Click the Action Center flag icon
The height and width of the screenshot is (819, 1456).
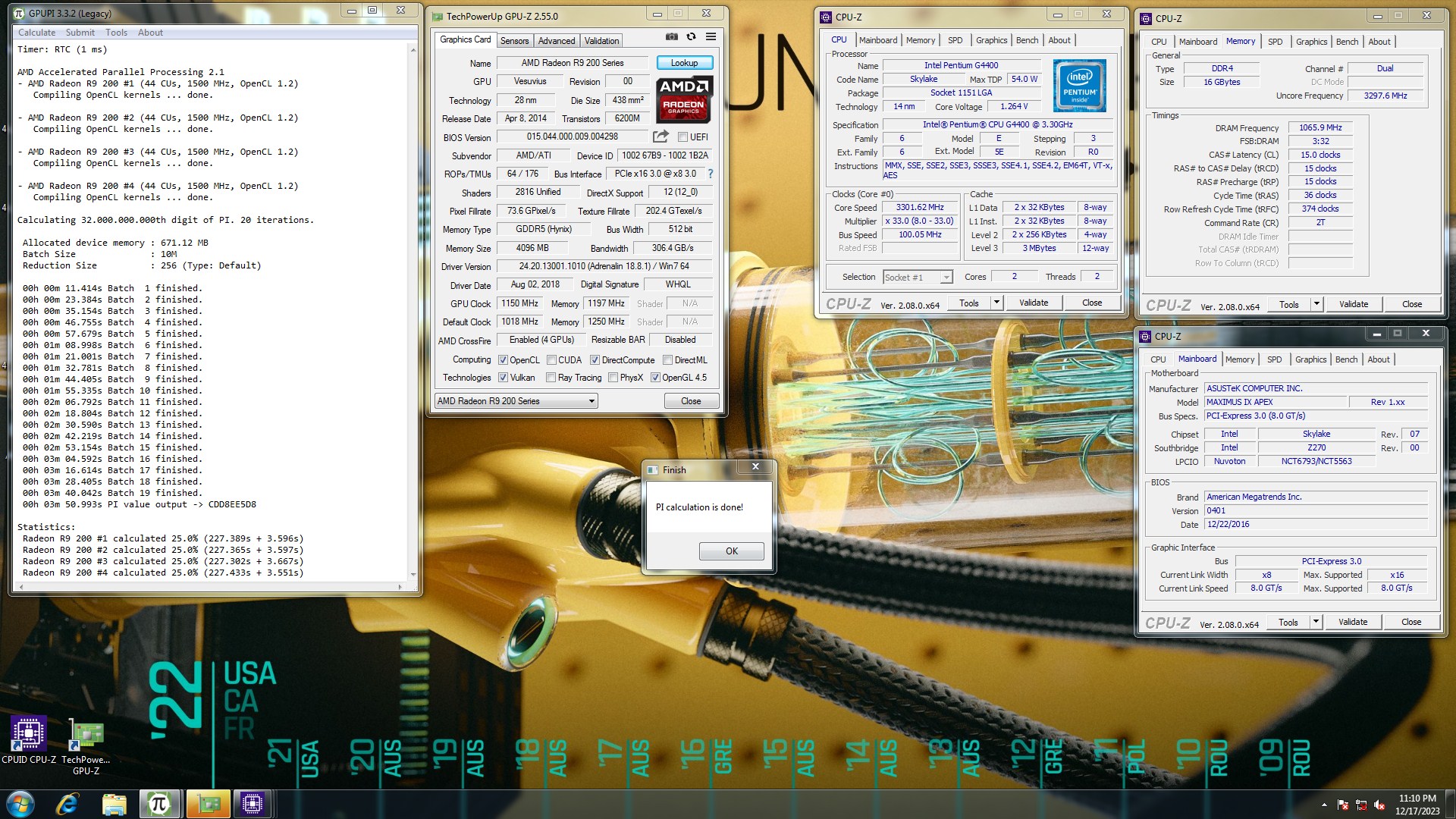(1343, 805)
